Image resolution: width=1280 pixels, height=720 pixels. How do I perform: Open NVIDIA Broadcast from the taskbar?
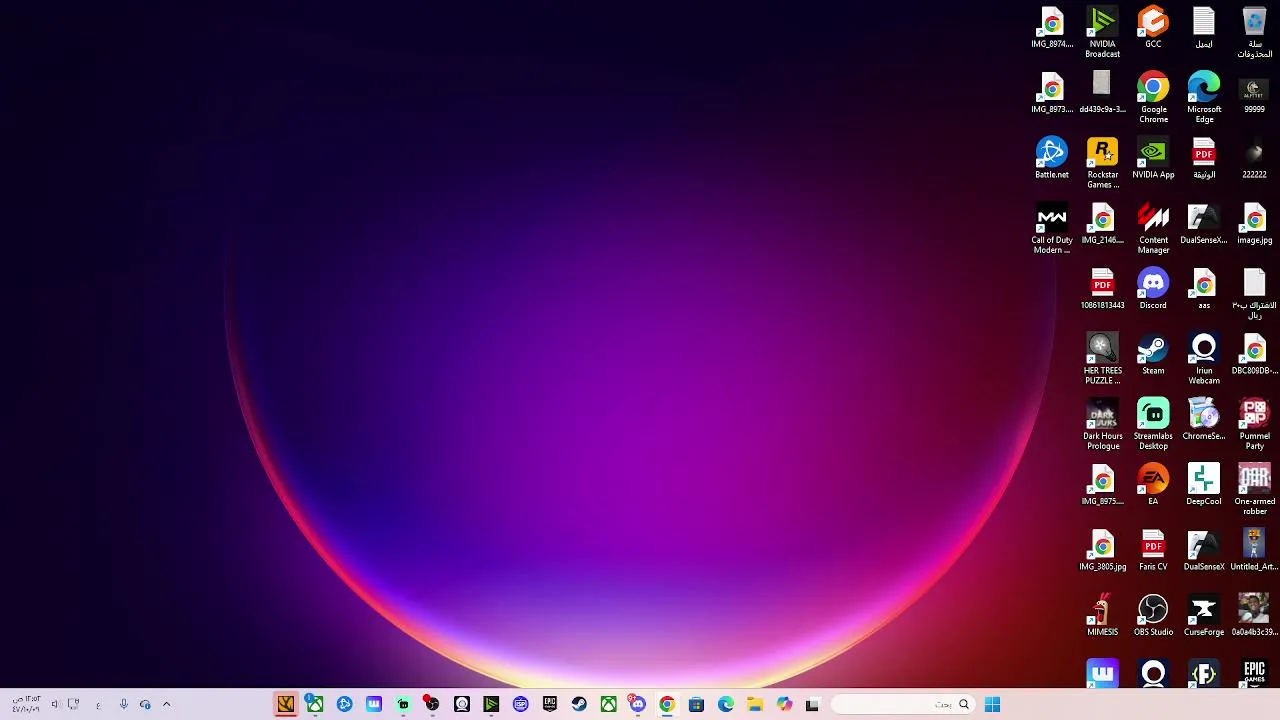tap(491, 704)
